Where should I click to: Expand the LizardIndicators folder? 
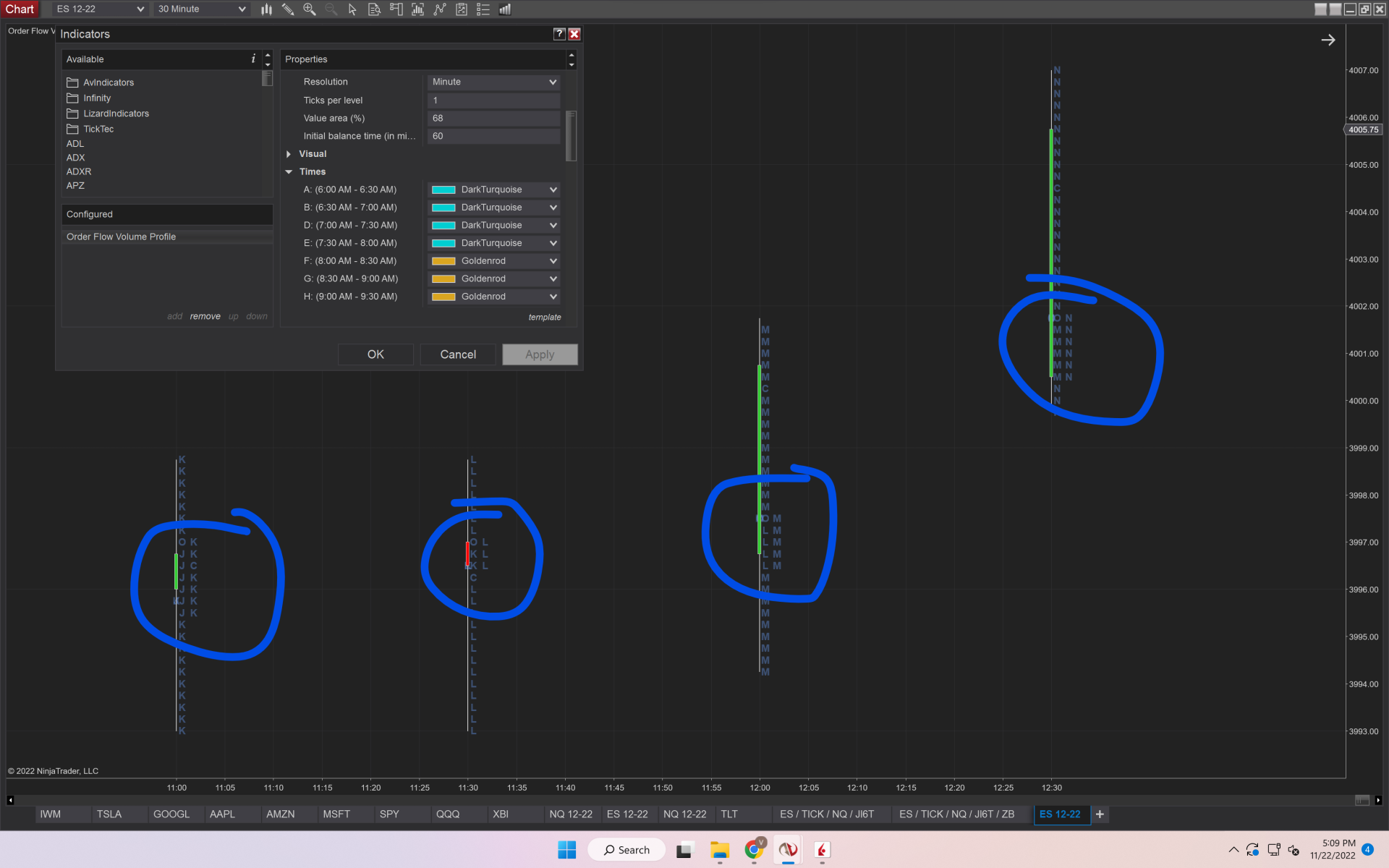(116, 114)
